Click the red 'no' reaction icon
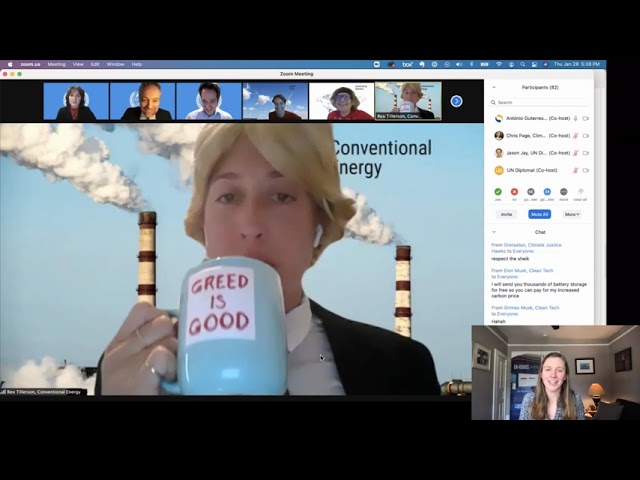Image resolution: width=640 pixels, height=480 pixels. pyautogui.click(x=514, y=192)
